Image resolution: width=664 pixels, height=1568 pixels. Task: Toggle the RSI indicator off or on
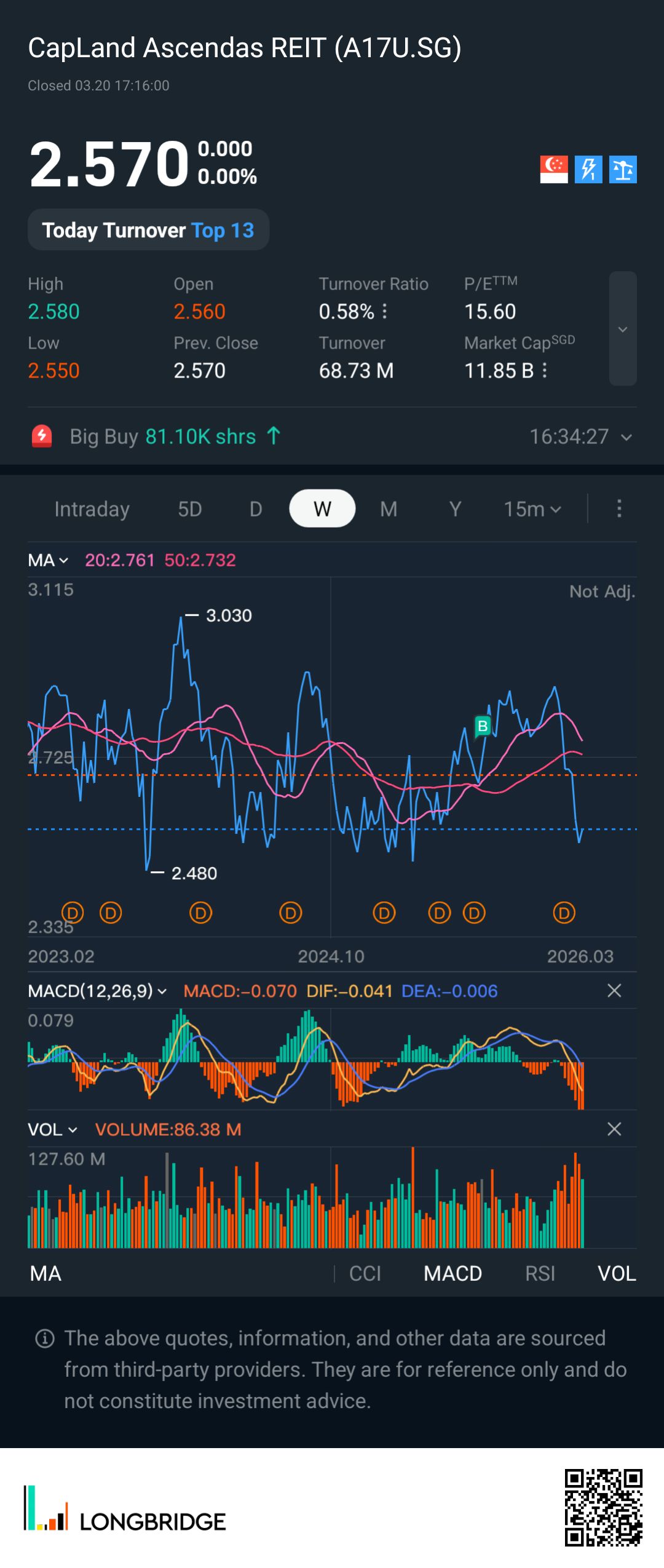pos(540,1273)
